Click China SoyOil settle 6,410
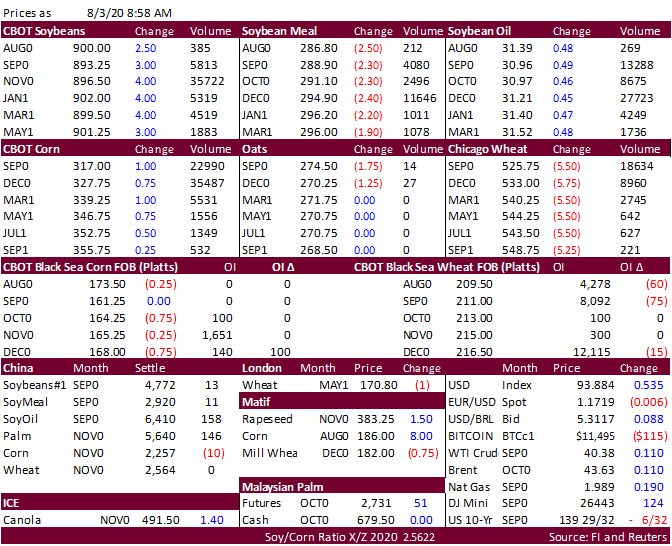Viewport: 672px width, 546px height. [x=160, y=419]
